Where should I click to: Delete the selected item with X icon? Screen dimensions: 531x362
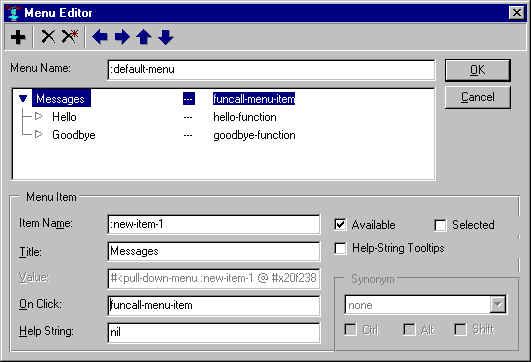48,37
